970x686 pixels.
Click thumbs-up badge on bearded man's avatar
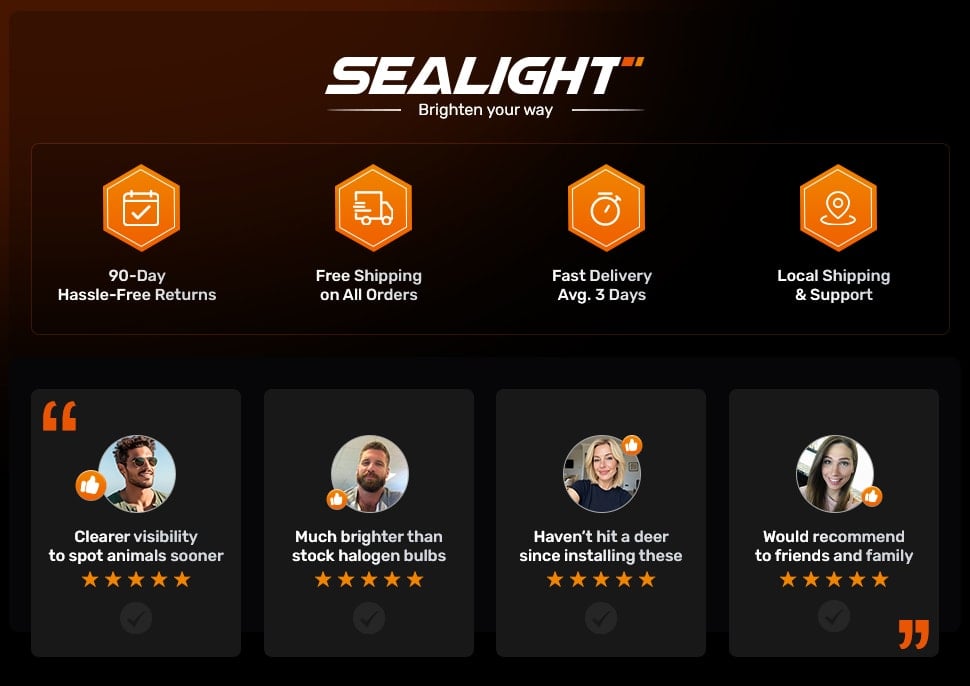pos(337,498)
